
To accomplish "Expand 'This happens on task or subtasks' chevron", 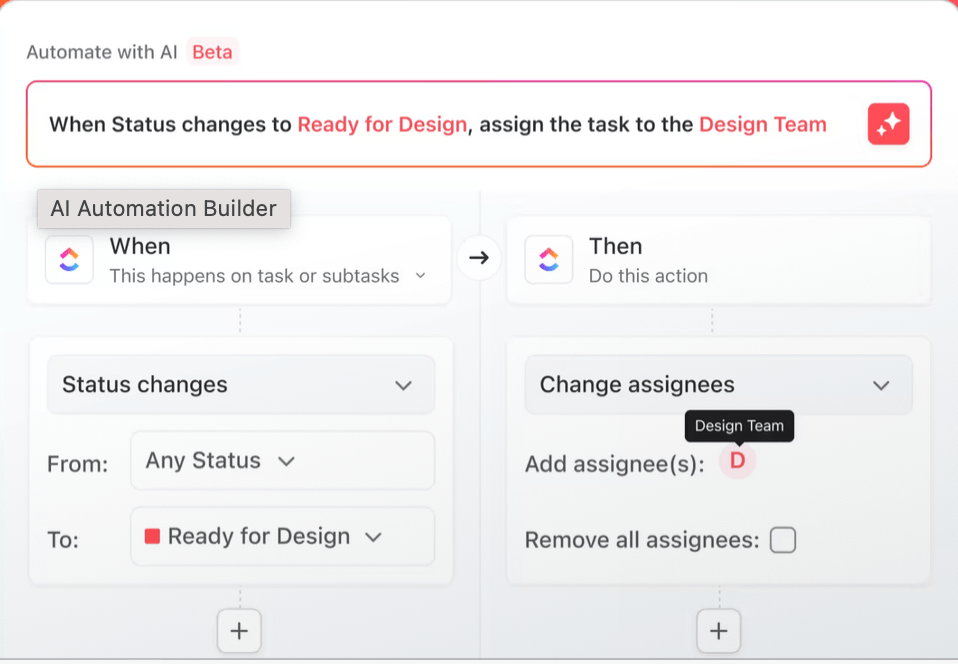I will (x=420, y=275).
